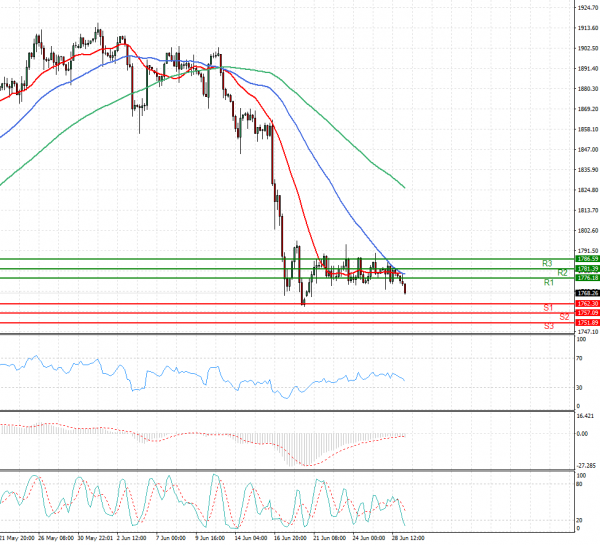Image resolution: width=600 pixels, height=545 pixels.
Task: Click the R1 resistance label
Action: pos(549,282)
